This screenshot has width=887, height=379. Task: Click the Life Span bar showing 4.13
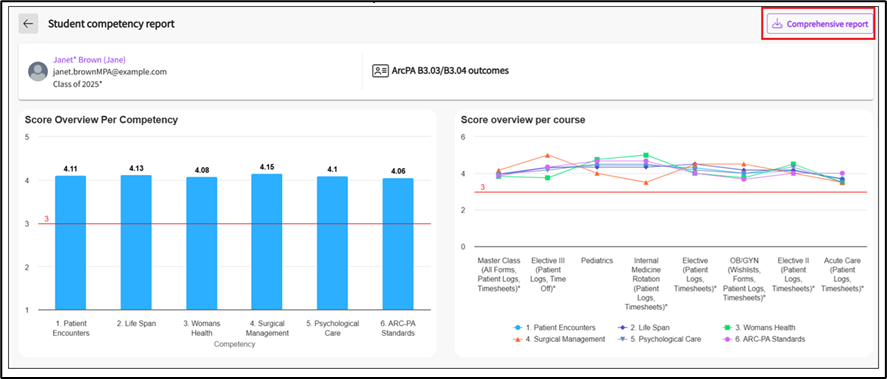[x=136, y=243]
